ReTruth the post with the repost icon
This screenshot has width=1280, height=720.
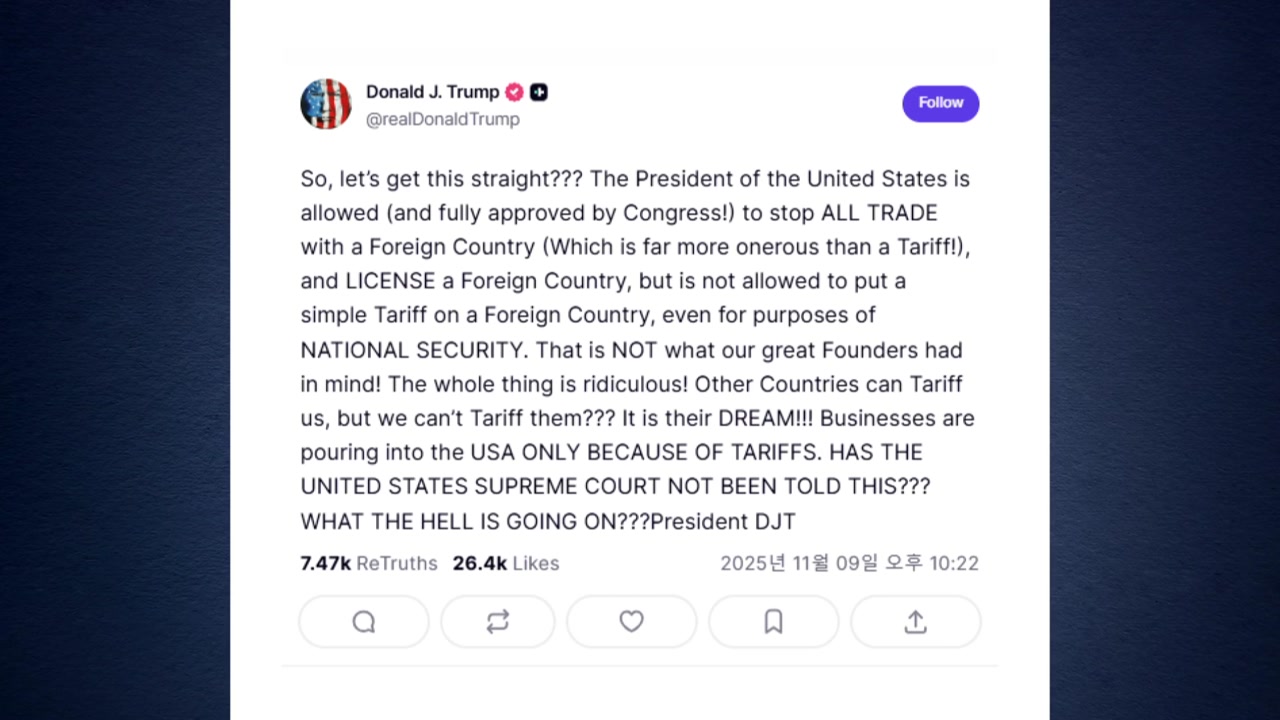(x=498, y=622)
